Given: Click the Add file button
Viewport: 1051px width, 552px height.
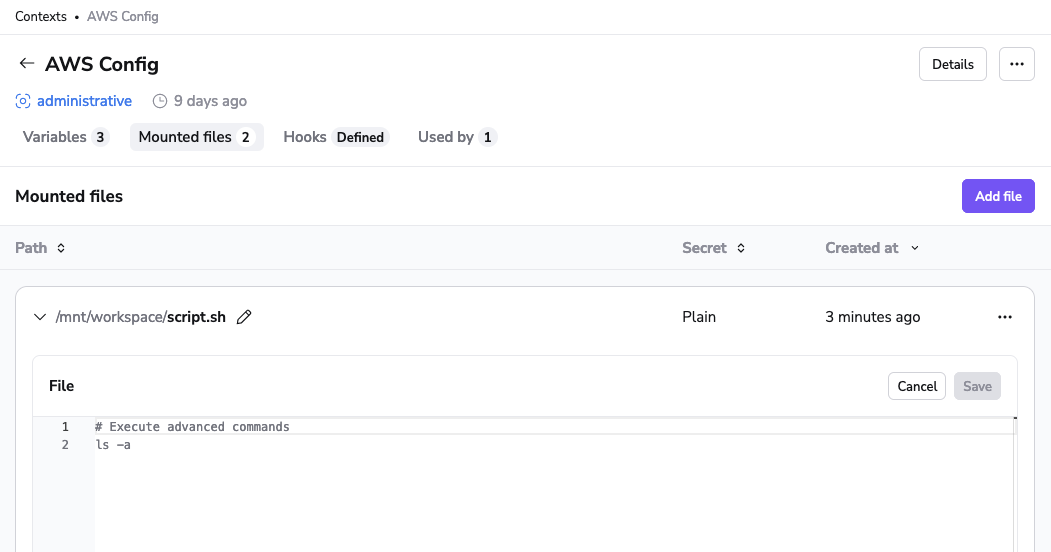Looking at the screenshot, I should [x=998, y=196].
